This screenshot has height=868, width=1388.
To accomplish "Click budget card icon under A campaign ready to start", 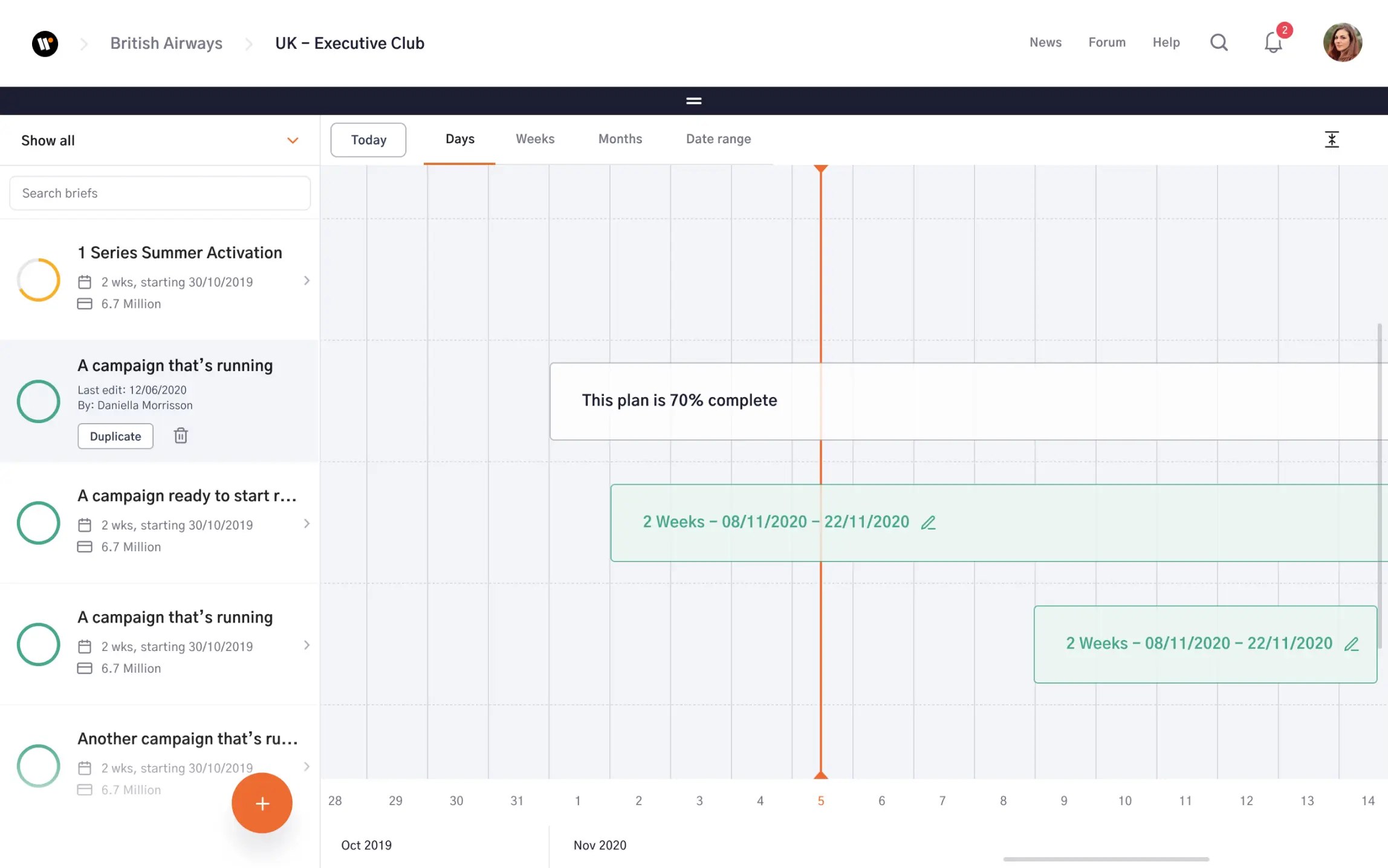I will [x=85, y=547].
